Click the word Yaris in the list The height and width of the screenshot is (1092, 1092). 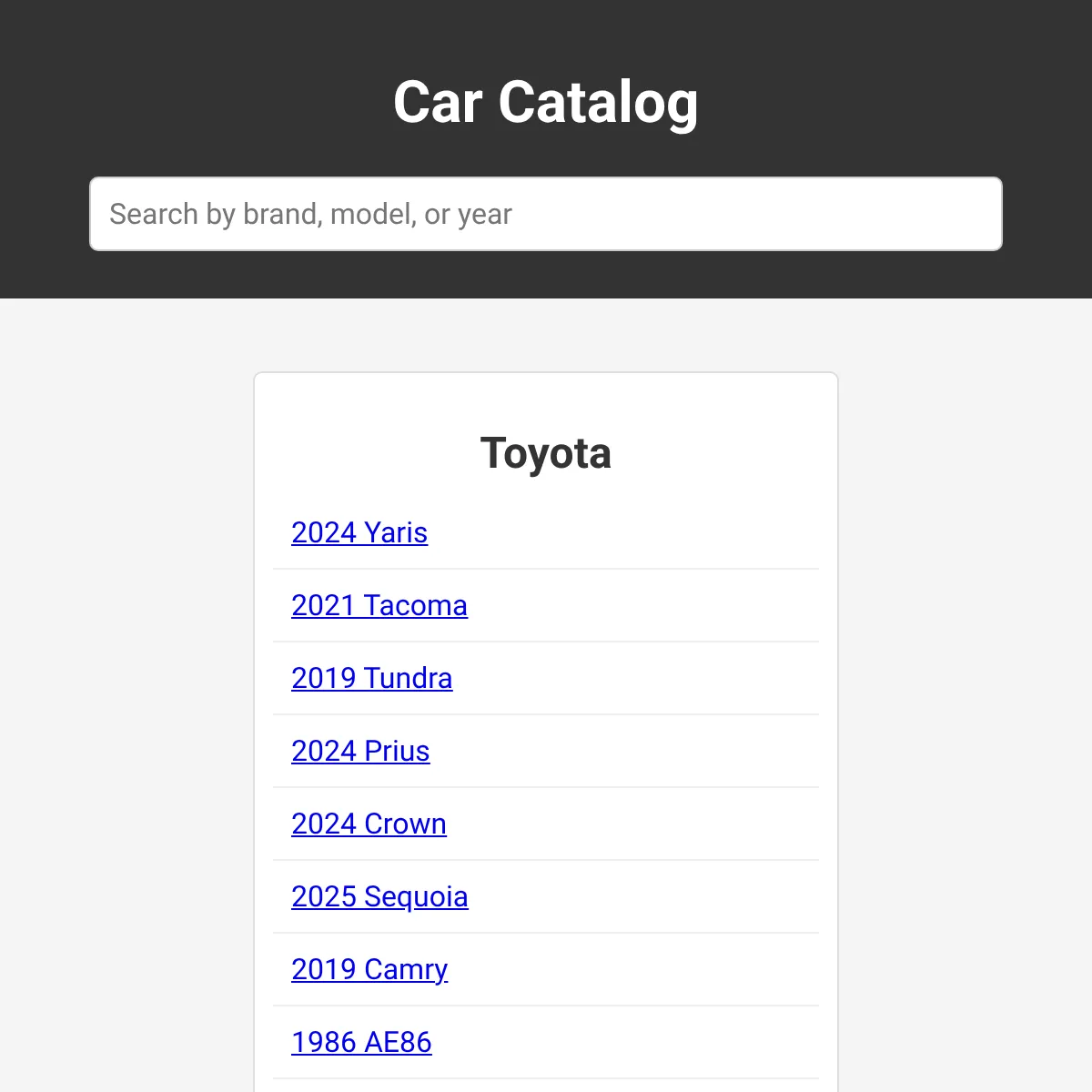396,532
